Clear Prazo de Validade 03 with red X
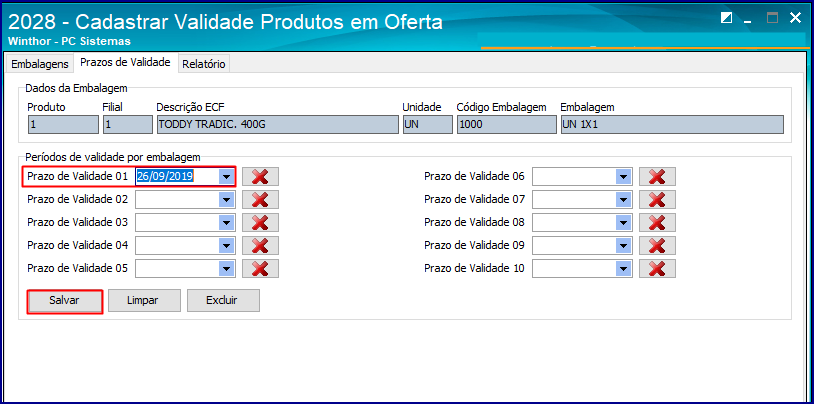 coord(260,222)
